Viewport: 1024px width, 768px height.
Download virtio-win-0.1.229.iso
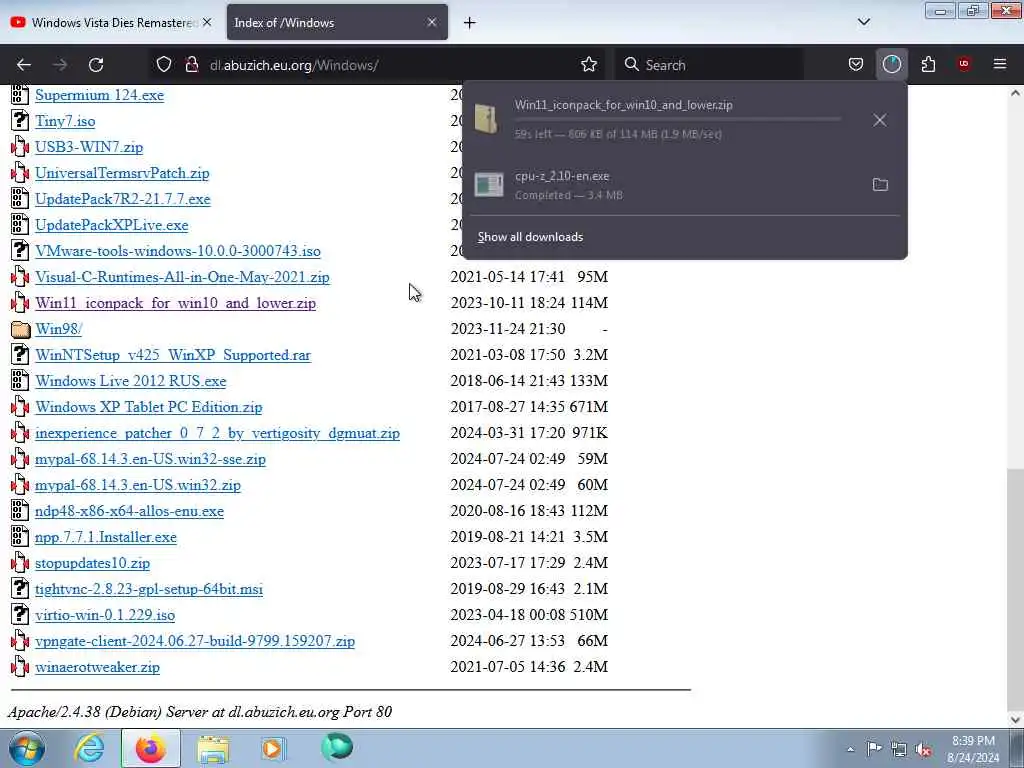(105, 615)
